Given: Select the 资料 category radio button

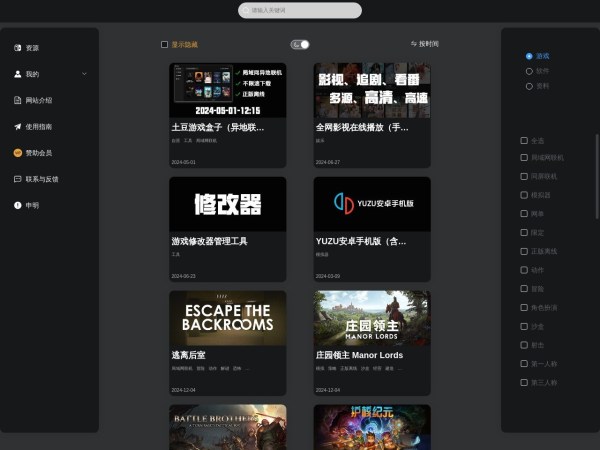Looking at the screenshot, I should (x=529, y=86).
